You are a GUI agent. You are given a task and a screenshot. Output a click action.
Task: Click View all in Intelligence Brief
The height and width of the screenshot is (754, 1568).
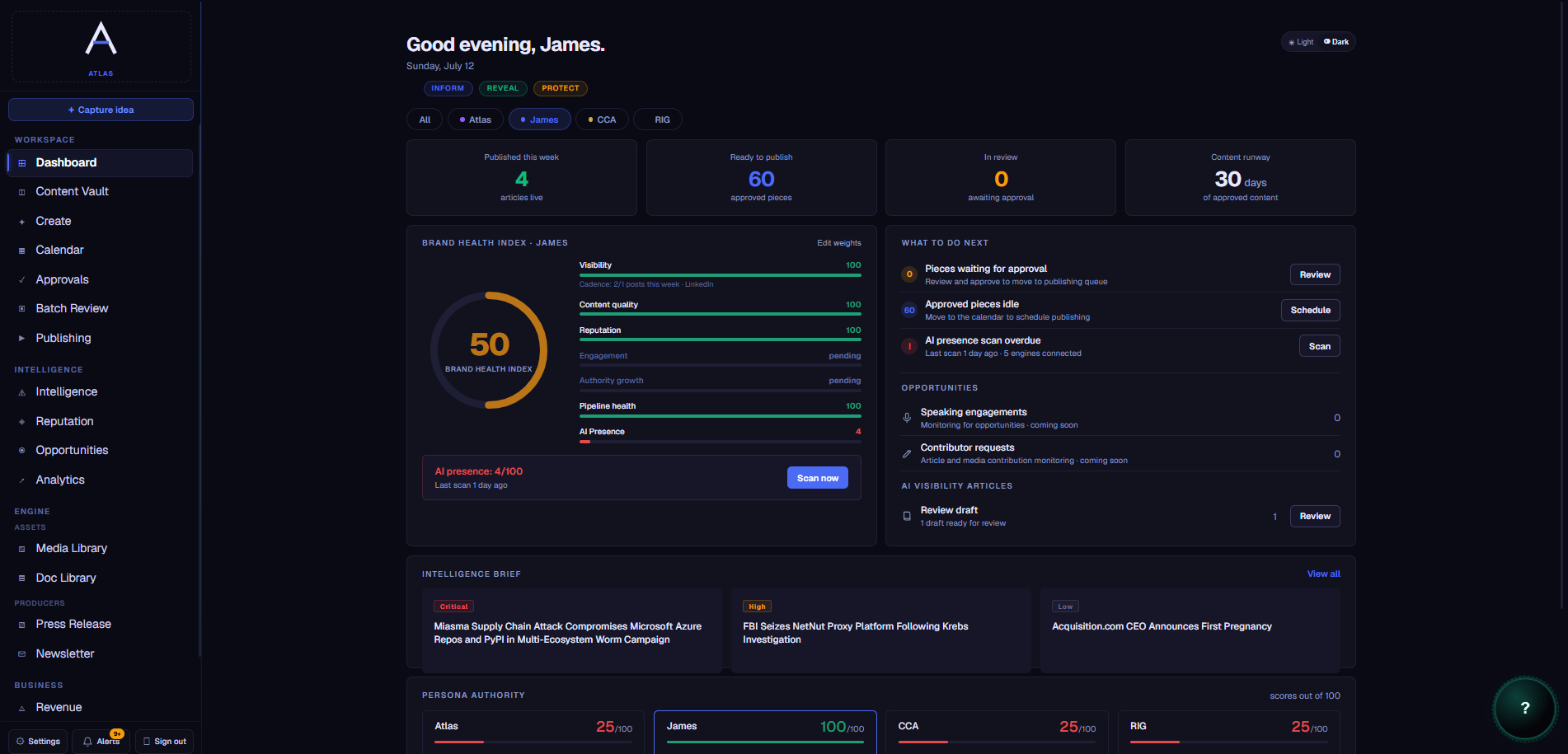tap(1324, 574)
